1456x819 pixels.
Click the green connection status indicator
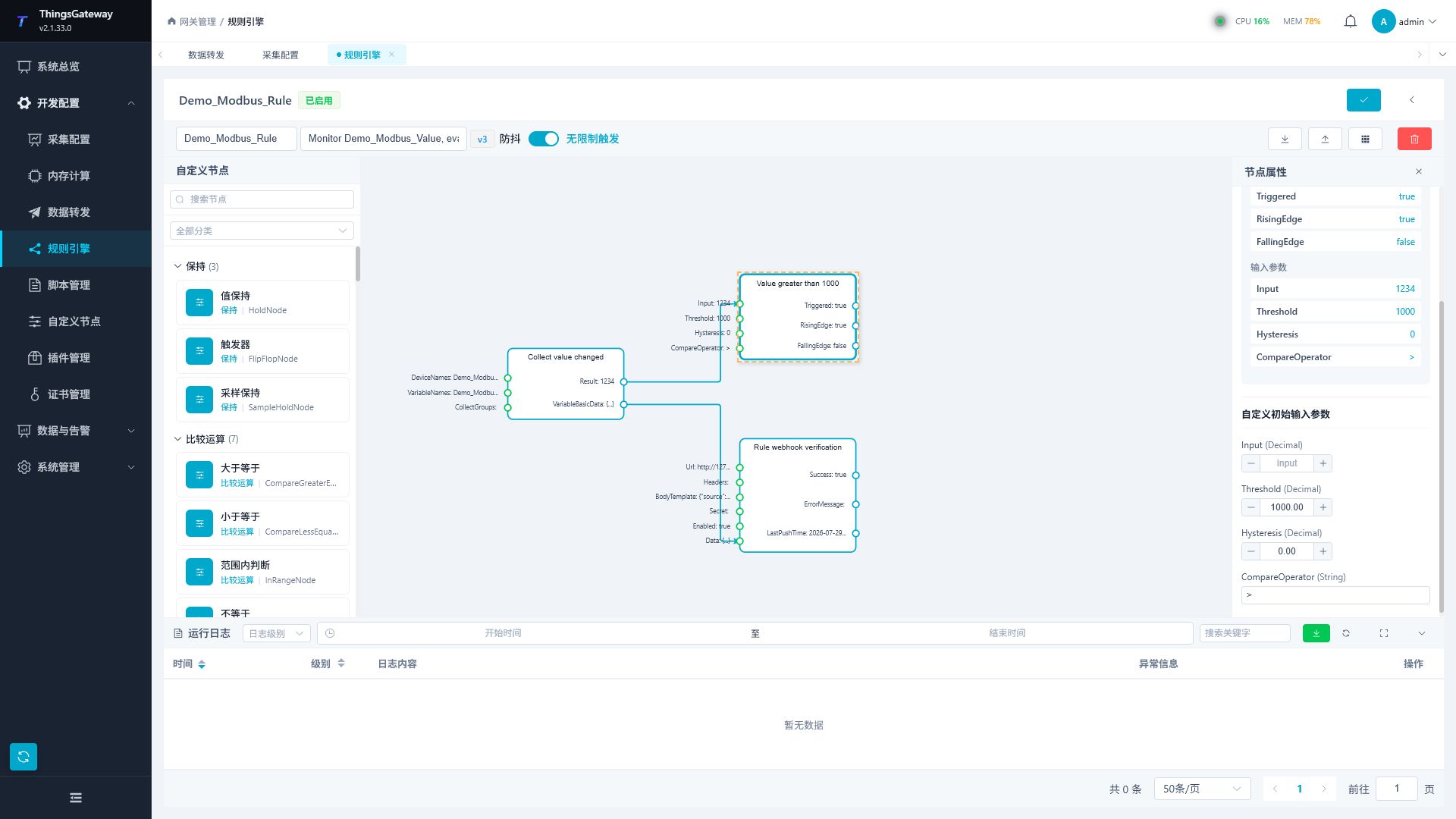click(1219, 21)
